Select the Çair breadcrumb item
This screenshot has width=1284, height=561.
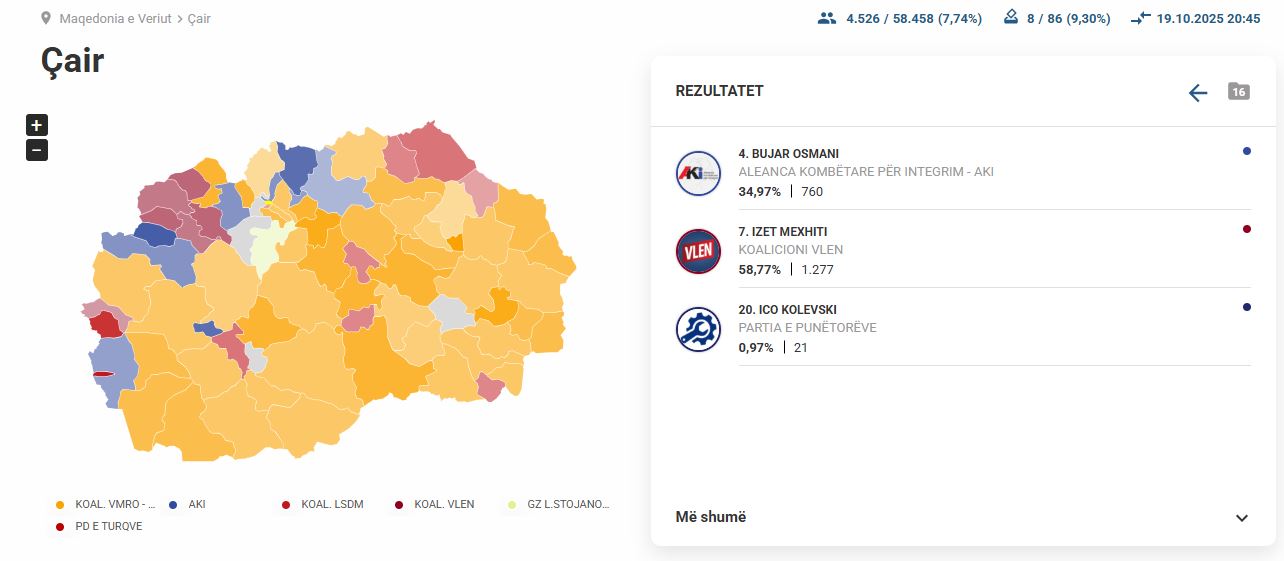pos(199,19)
